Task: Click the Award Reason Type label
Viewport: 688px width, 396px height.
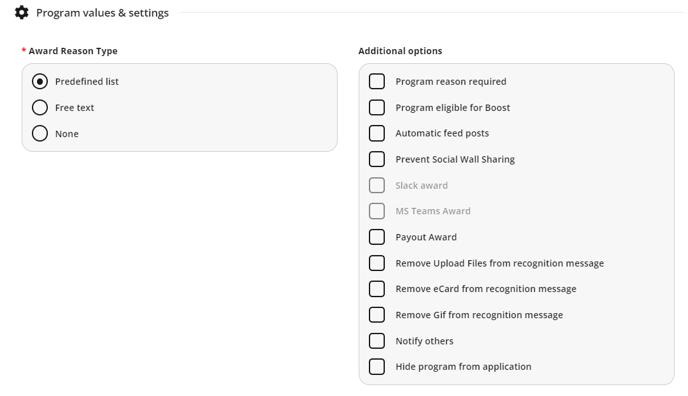Action: click(73, 51)
